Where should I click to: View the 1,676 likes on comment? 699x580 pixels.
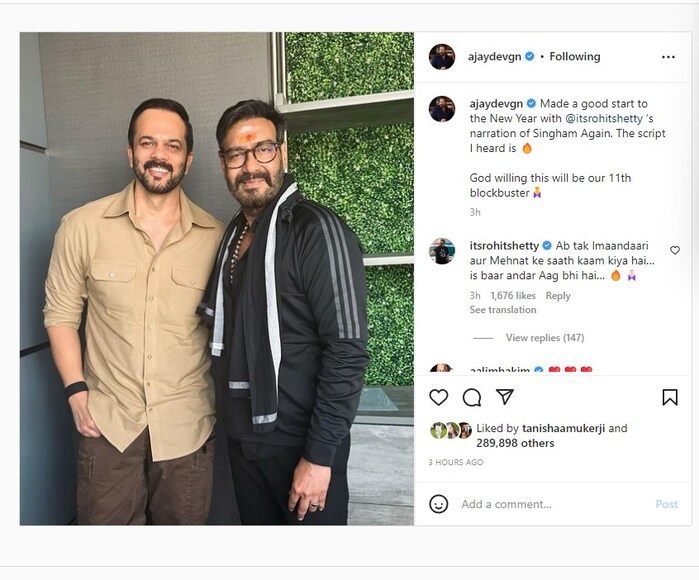point(513,296)
